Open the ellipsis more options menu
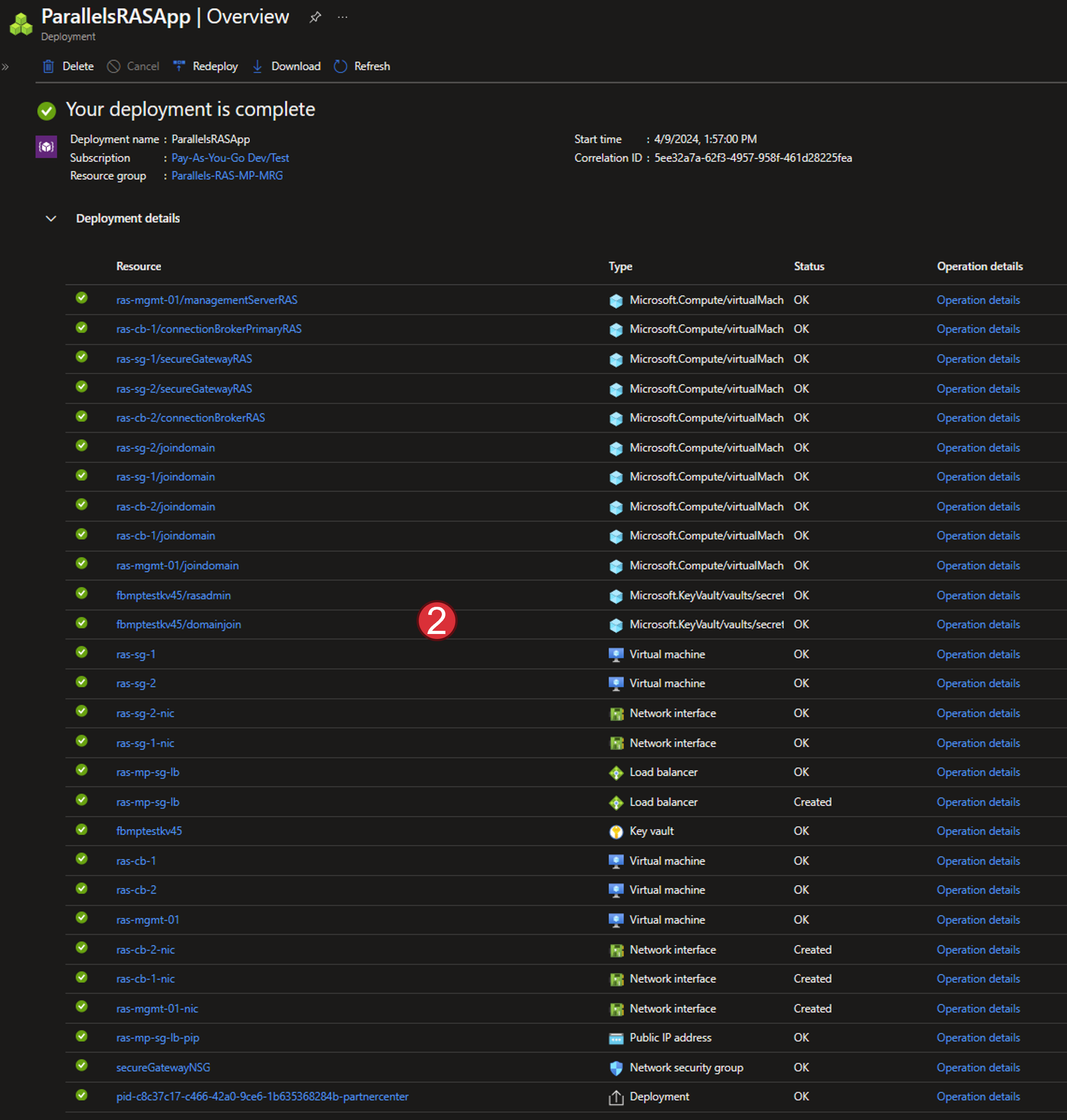Screen dimensions: 1067x1120 coord(342,18)
